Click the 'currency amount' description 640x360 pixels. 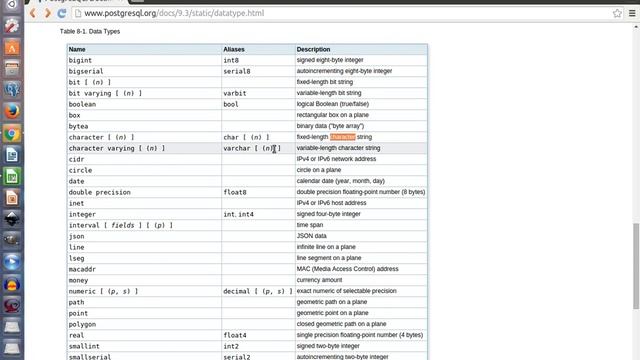coord(319,280)
